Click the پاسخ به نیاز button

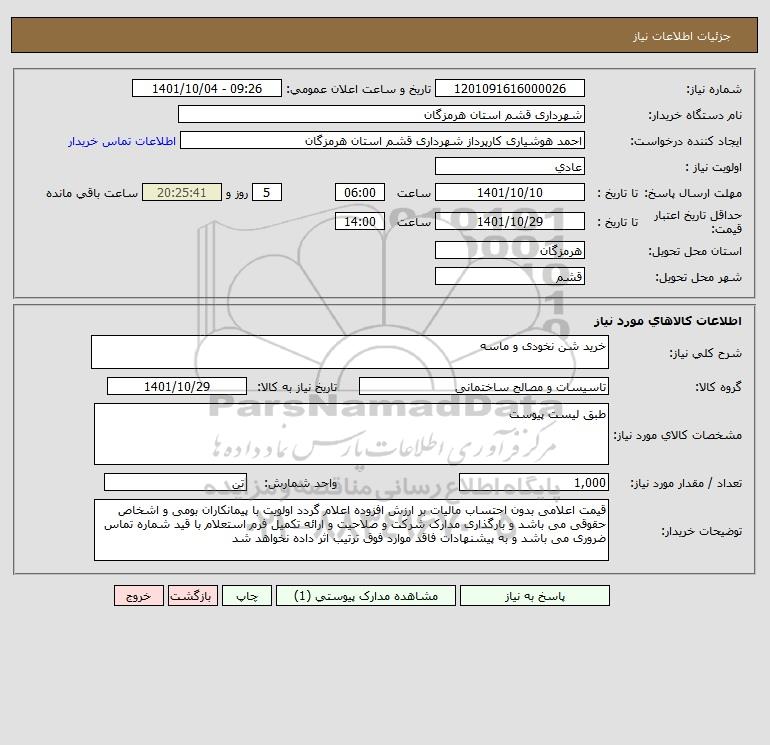[x=535, y=595]
